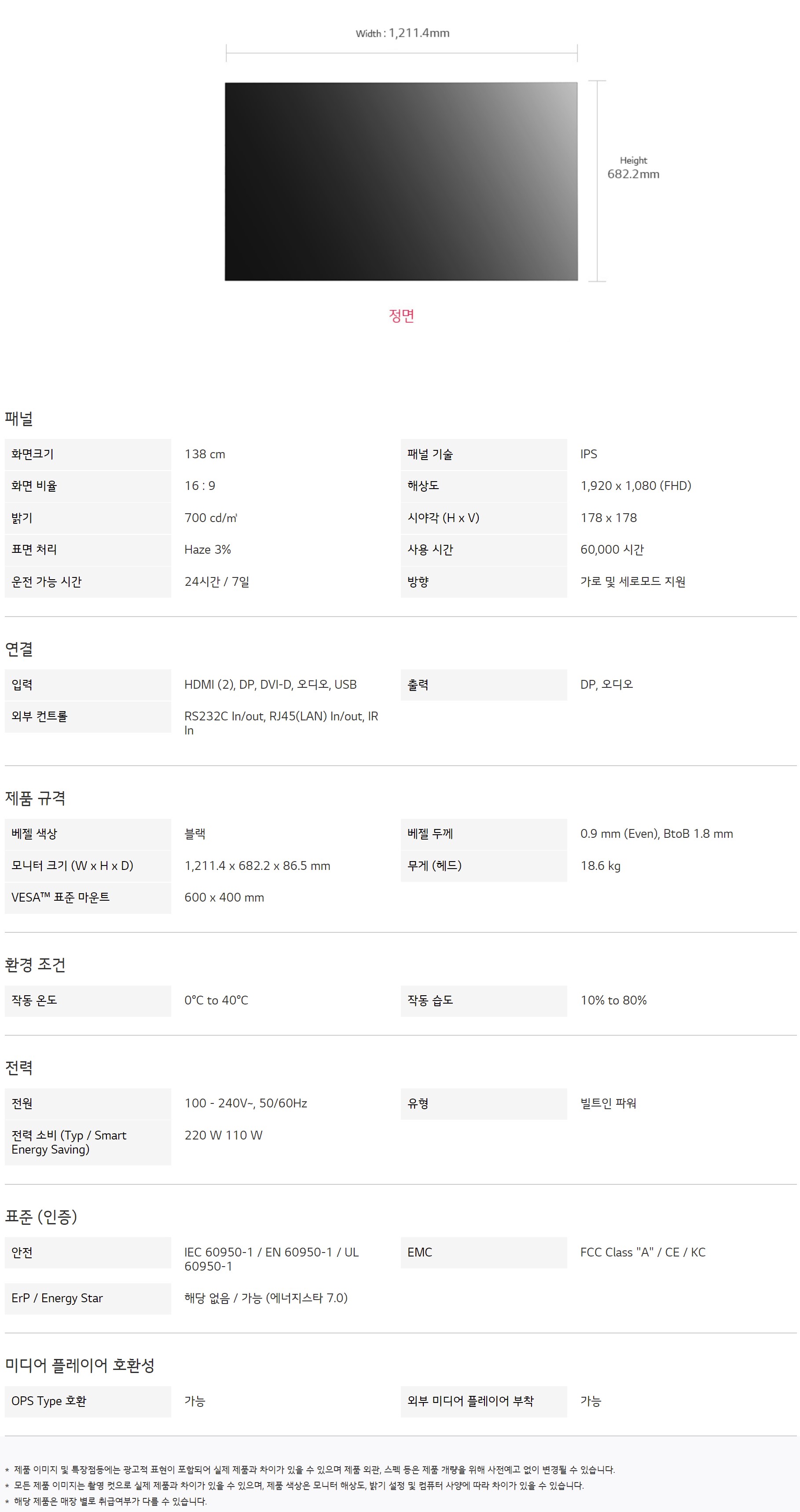Select the red 정면 view label

401,316
